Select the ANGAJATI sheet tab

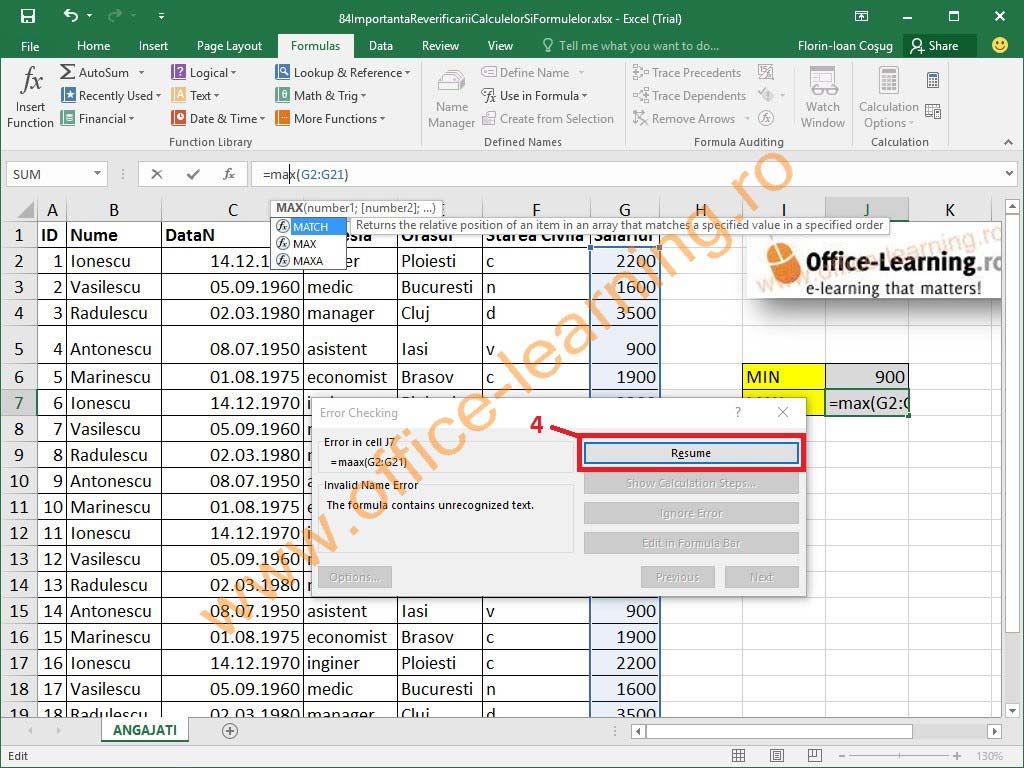tap(144, 730)
